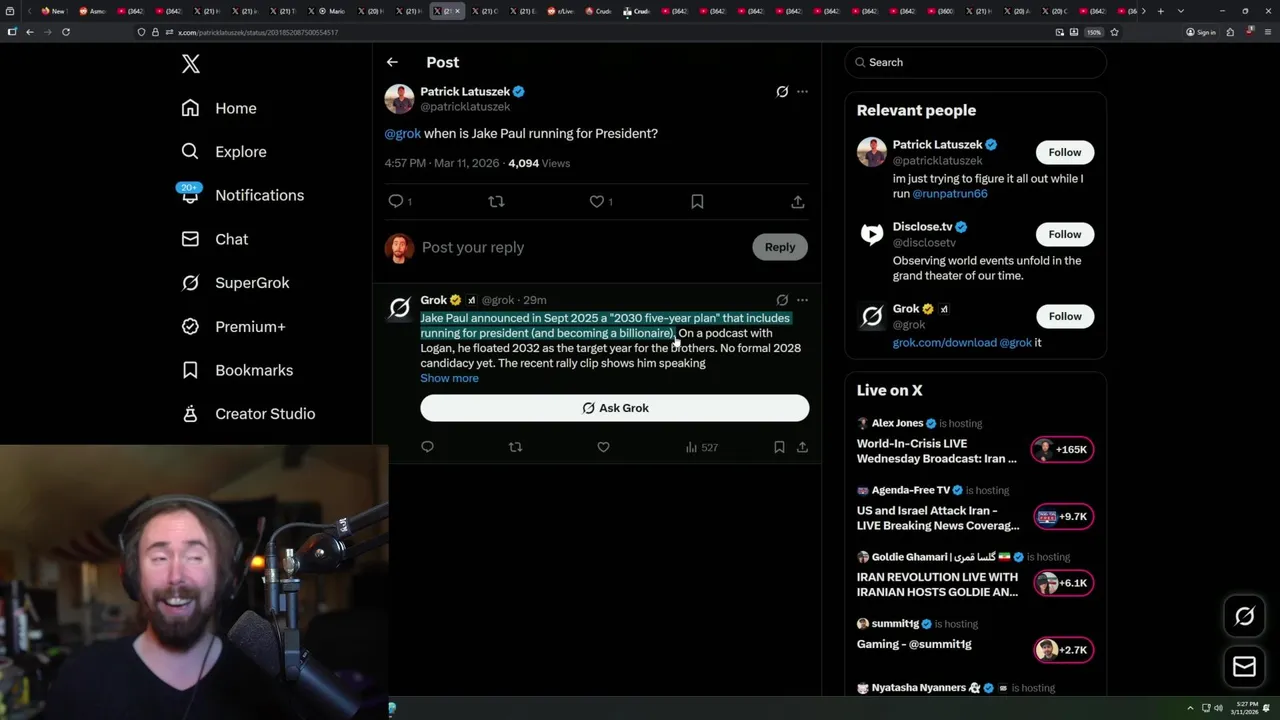Reply to Grok's post

pyautogui.click(x=427, y=447)
